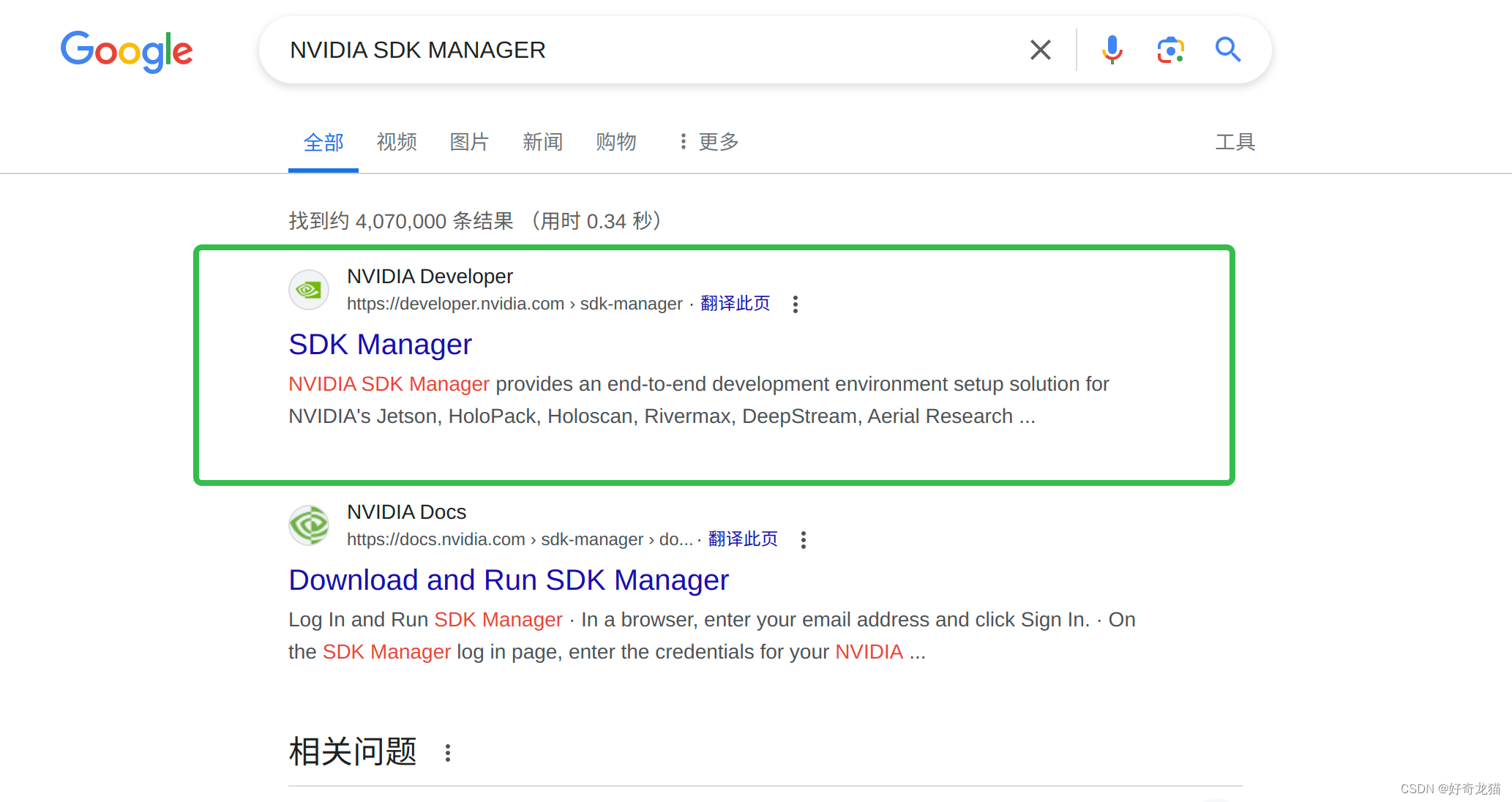Click 翻译此页 for the NVIDIA Docs result
The height and width of the screenshot is (802, 1512).
click(x=743, y=539)
